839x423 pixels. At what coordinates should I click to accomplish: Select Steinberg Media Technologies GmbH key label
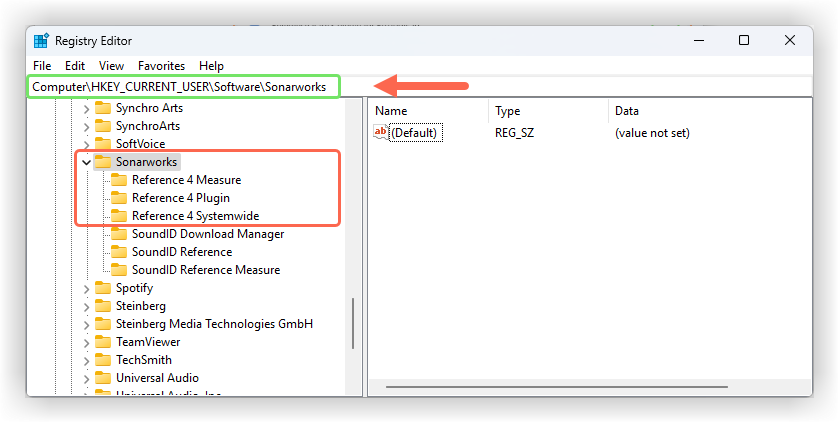[x=214, y=324]
